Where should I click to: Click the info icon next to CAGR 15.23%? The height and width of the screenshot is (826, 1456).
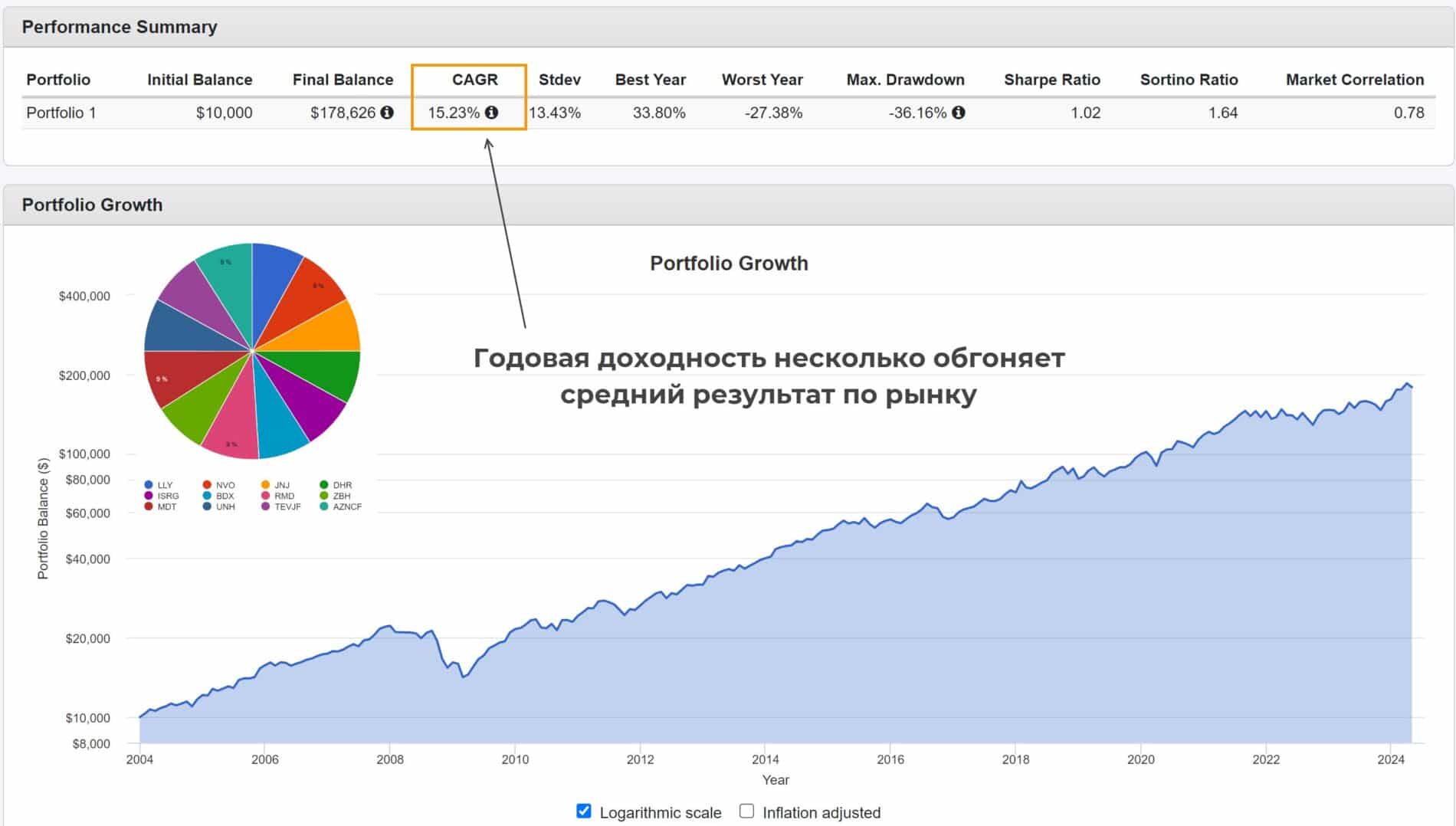pyautogui.click(x=491, y=113)
